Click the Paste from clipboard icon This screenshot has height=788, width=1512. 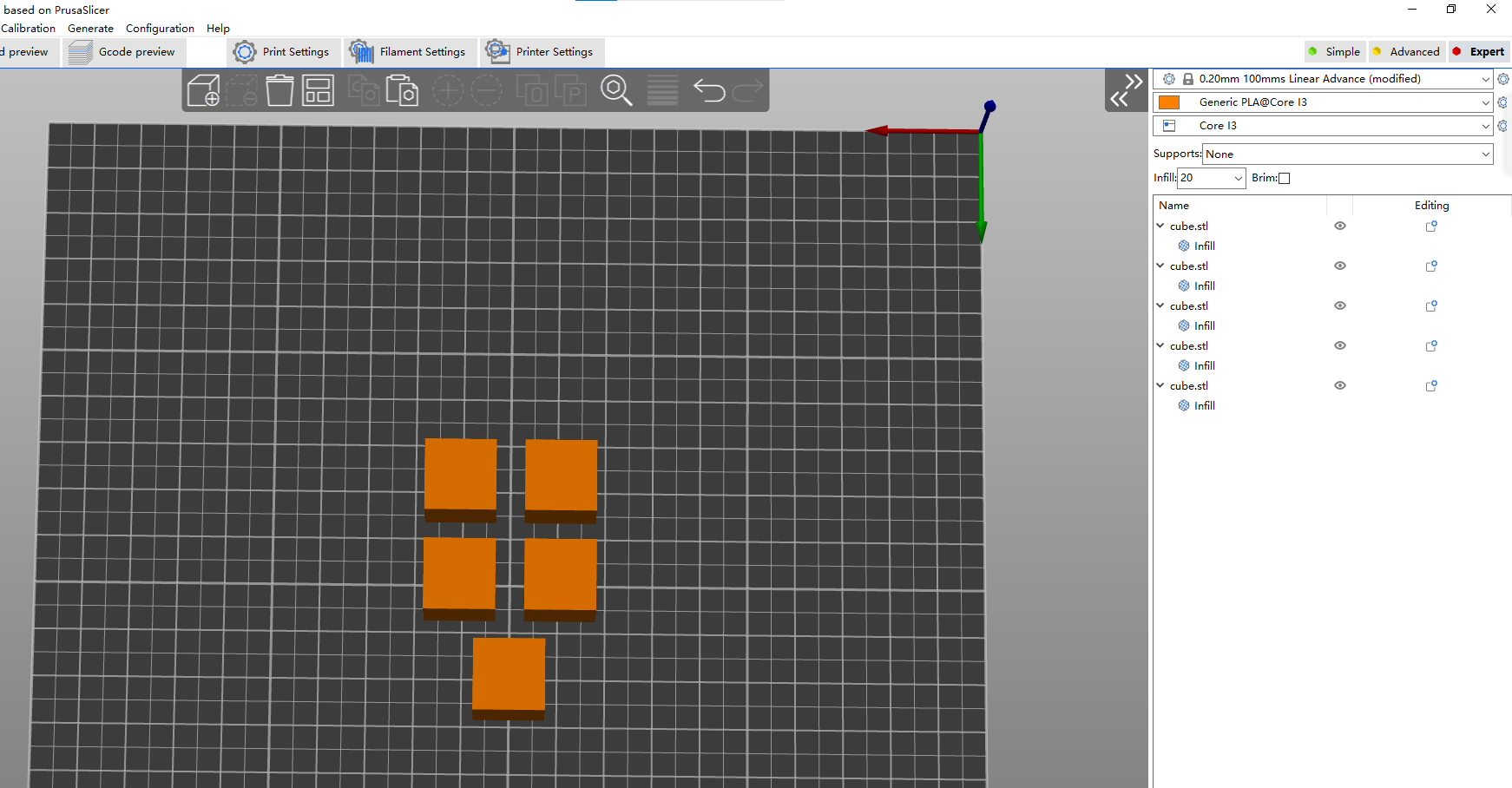click(402, 90)
